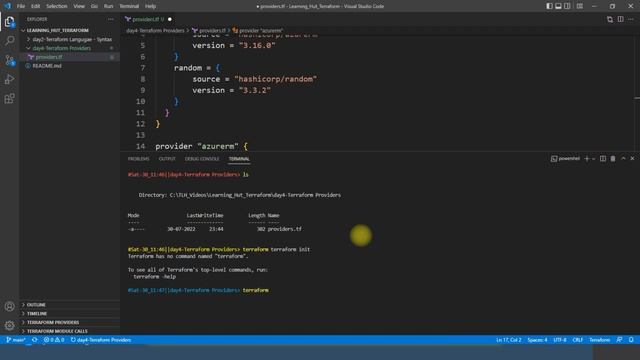Screen dimensions: 640x360
Task: Select the powershell terminal label
Action: 565,159
